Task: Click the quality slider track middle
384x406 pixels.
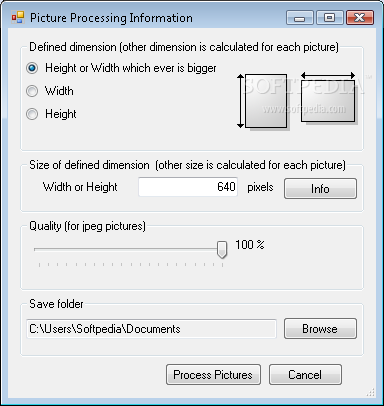Action: (128, 249)
